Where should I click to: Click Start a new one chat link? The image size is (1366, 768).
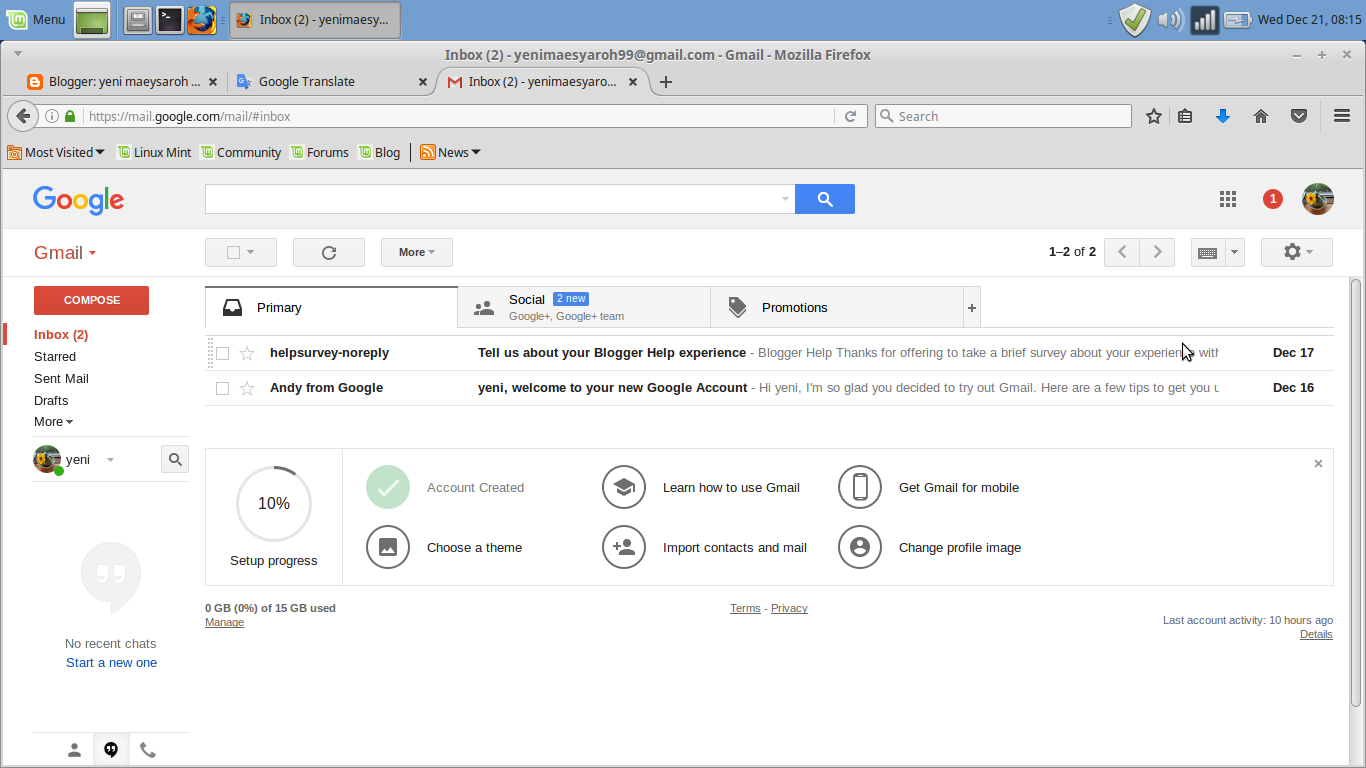pos(111,663)
